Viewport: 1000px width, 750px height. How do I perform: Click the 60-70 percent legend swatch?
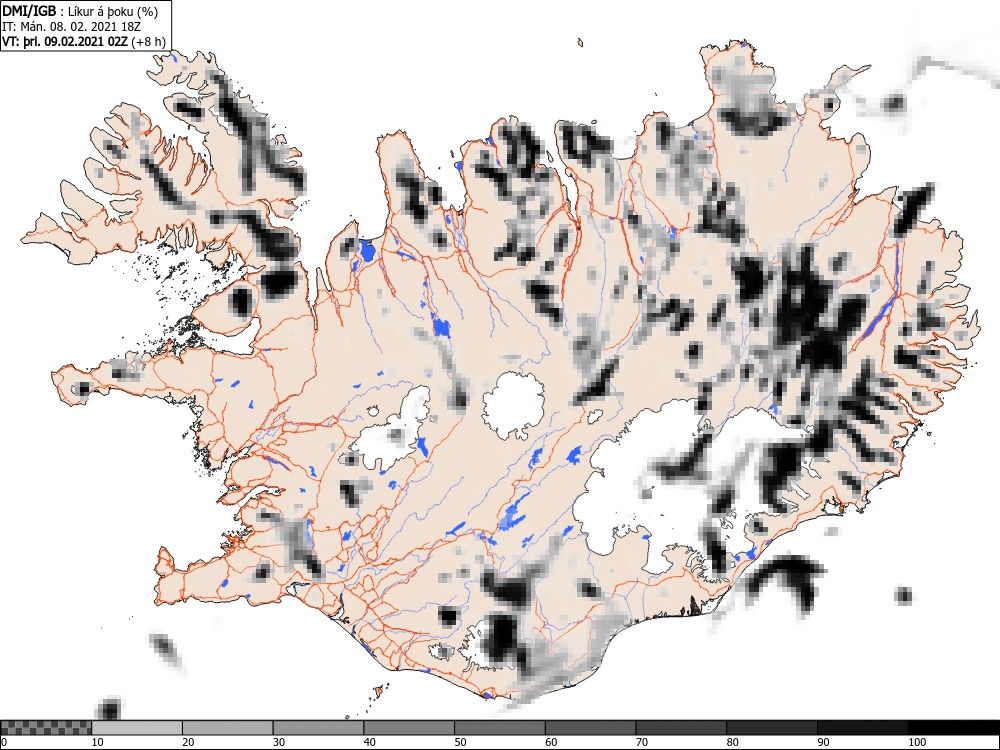coord(590,728)
